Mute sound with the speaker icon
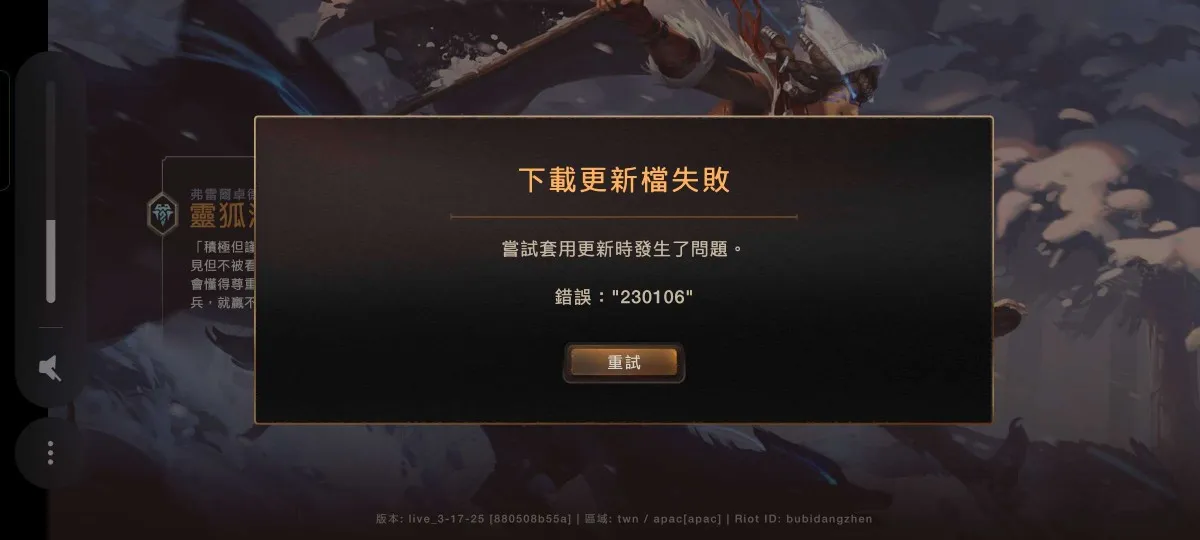1200x540 pixels. click(x=50, y=369)
